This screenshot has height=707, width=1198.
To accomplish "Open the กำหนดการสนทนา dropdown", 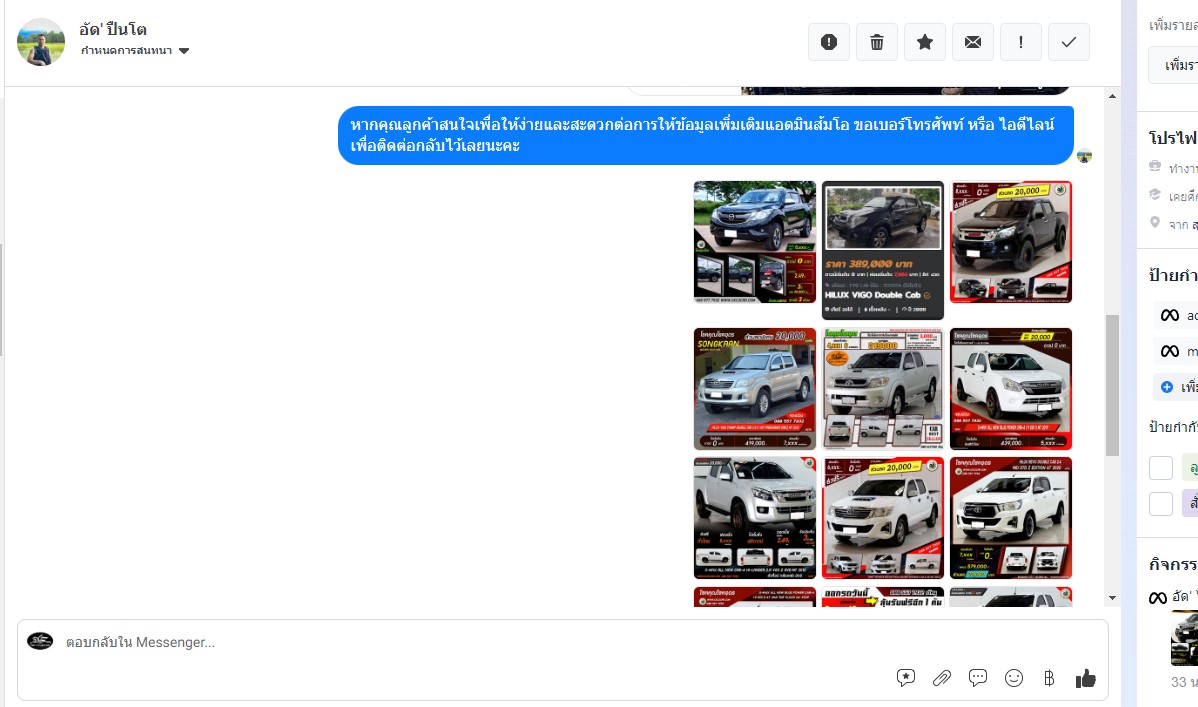I will click(134, 50).
